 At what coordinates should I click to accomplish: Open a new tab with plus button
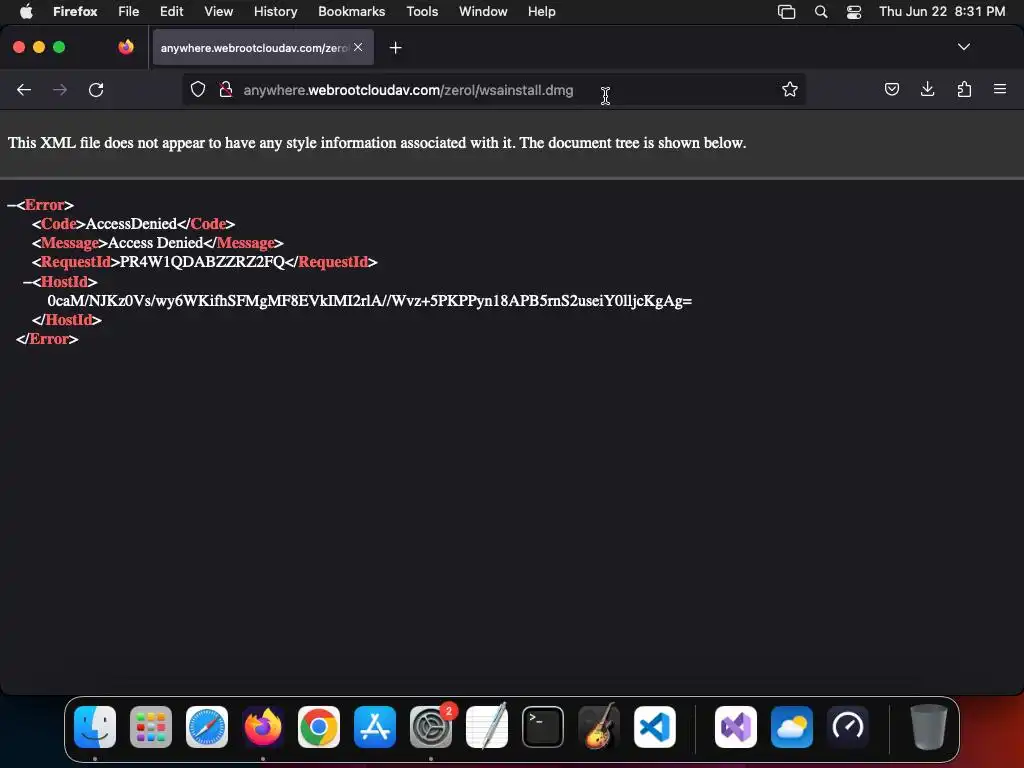click(395, 48)
